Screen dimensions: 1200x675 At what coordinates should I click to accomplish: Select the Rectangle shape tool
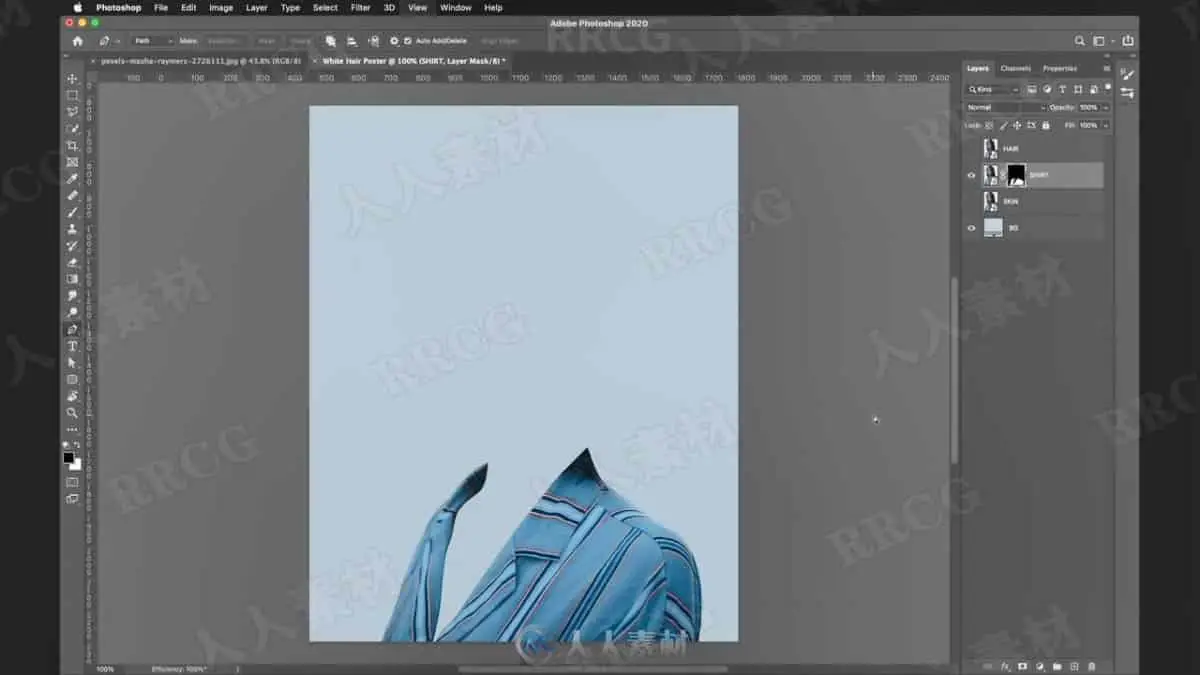point(72,379)
